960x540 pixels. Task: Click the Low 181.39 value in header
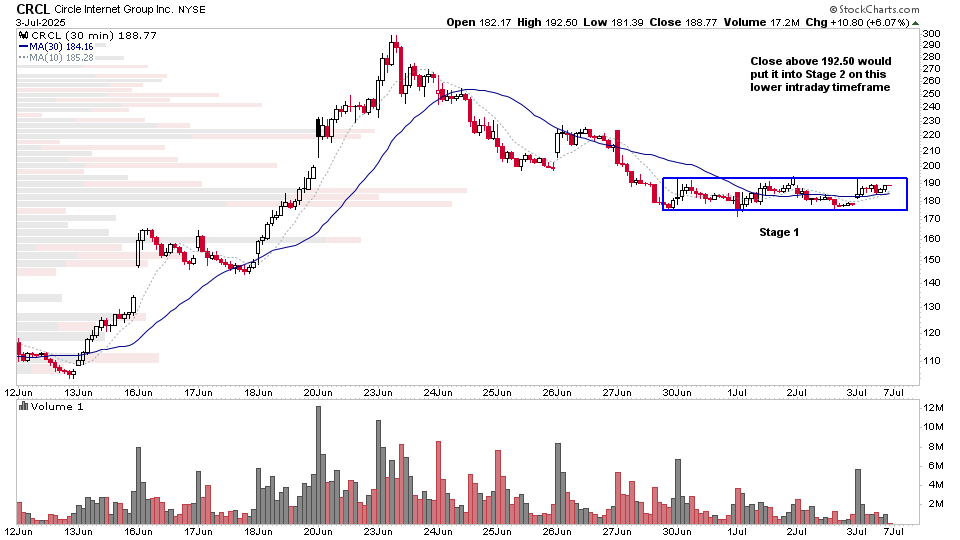click(x=613, y=22)
